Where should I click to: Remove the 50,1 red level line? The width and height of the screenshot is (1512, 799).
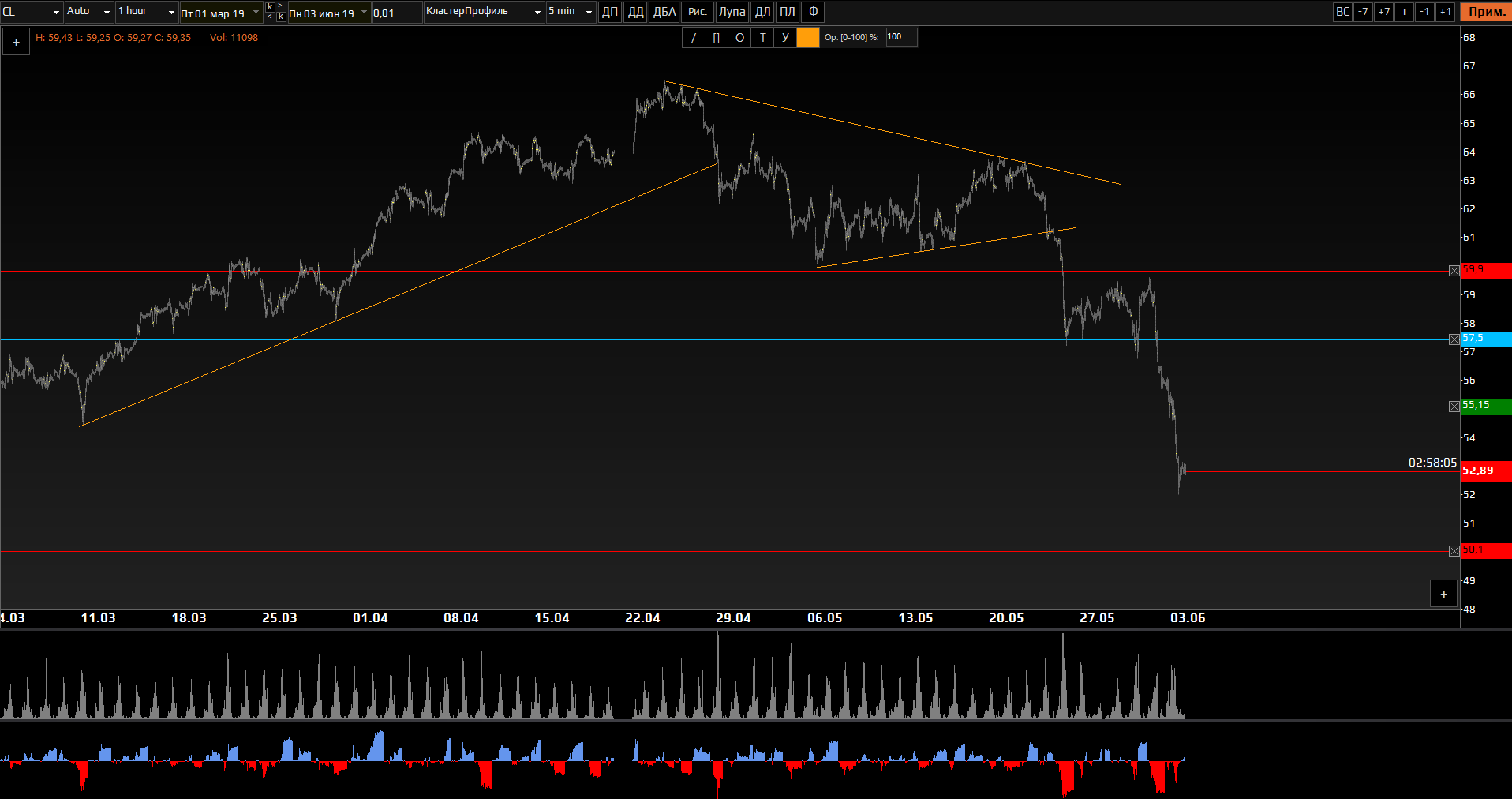click(1454, 551)
